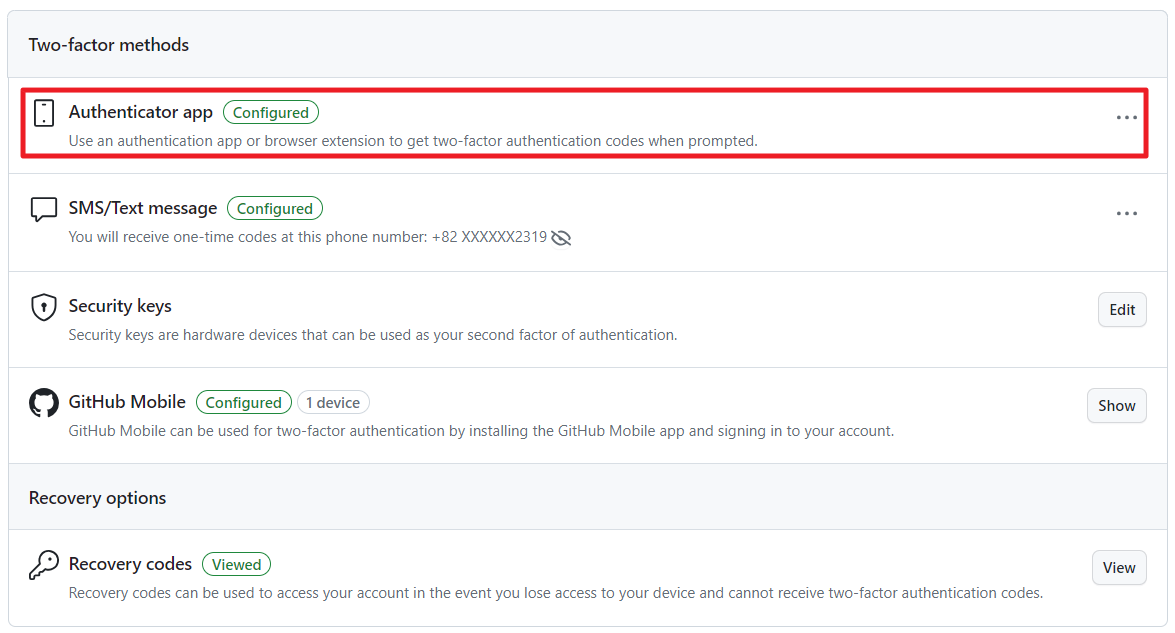Click the View button for Recovery codes
Image resolution: width=1175 pixels, height=633 pixels.
click(1119, 568)
